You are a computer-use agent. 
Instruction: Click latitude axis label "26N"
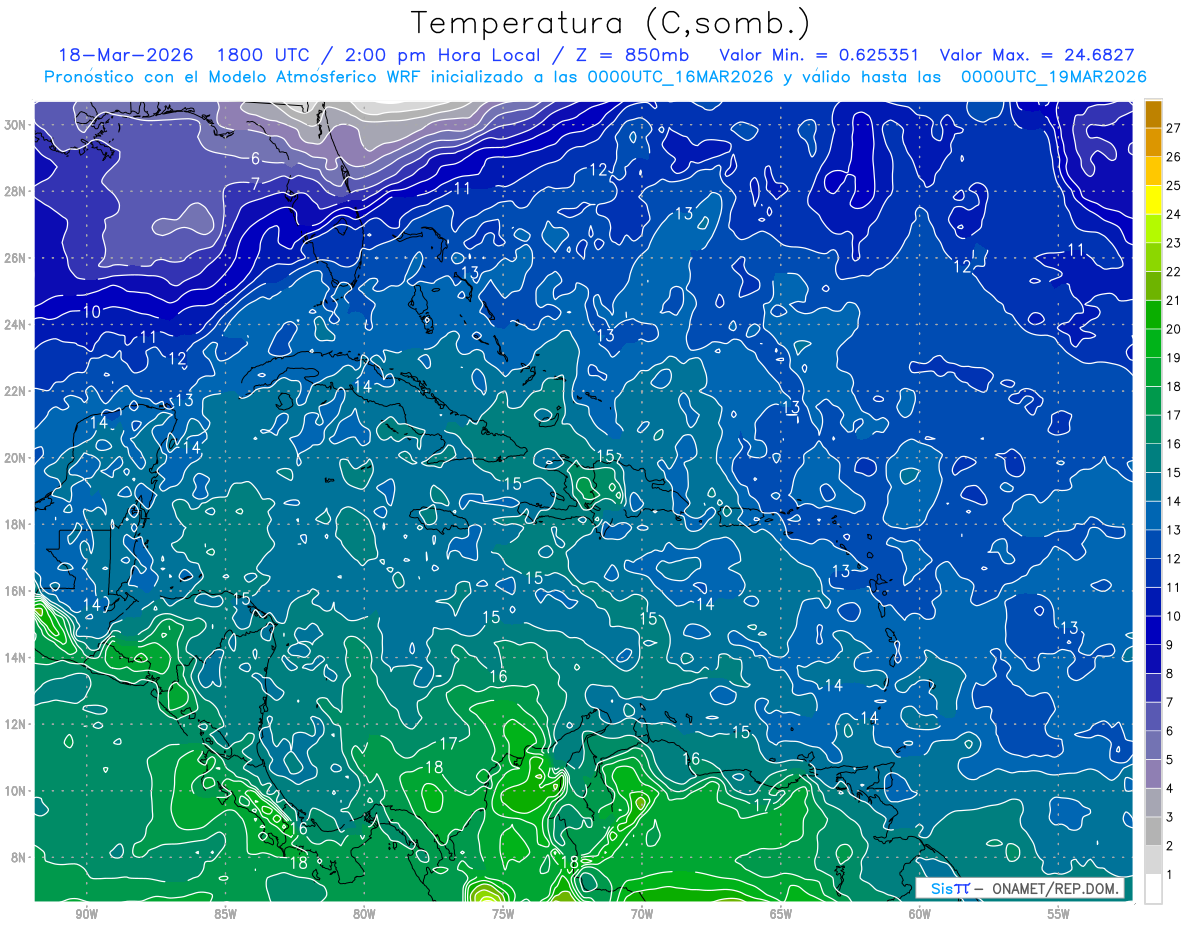[16, 258]
